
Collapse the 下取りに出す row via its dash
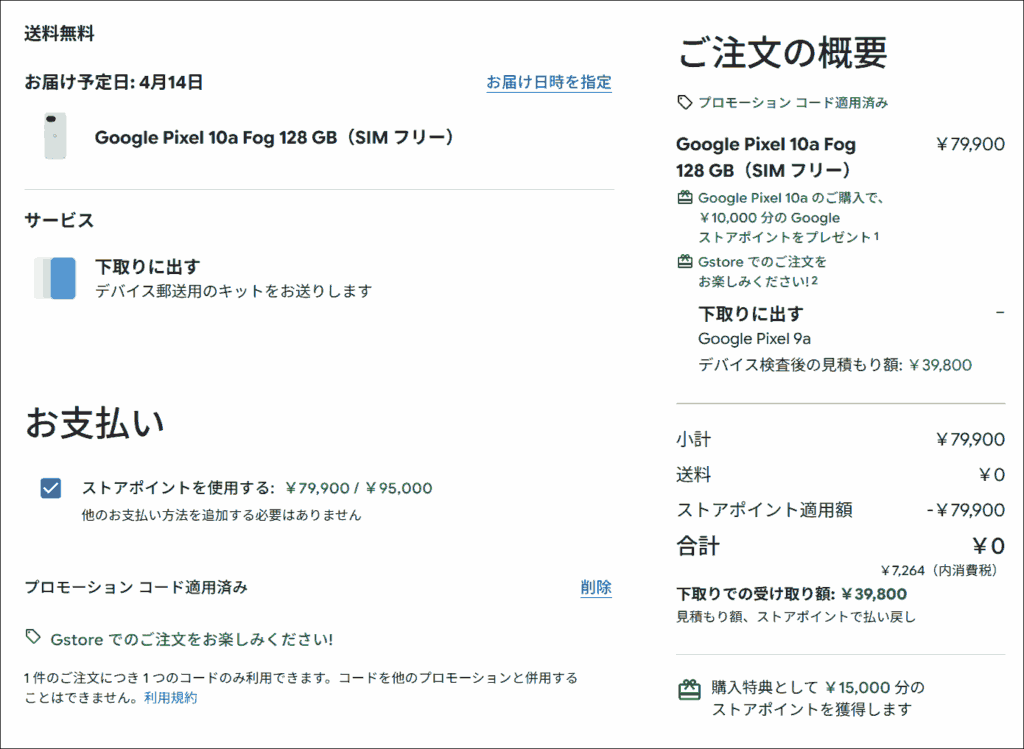pos(1000,313)
